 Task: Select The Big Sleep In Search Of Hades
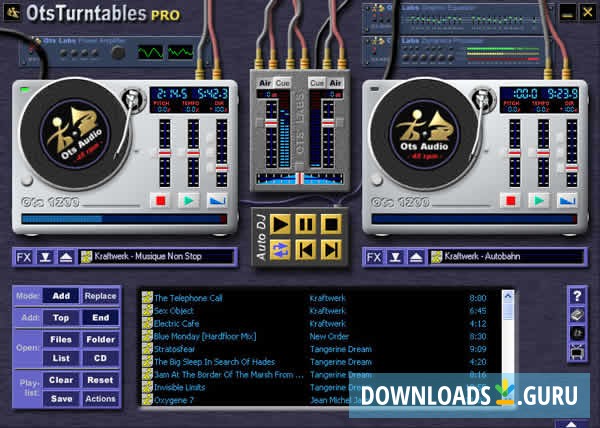214,362
